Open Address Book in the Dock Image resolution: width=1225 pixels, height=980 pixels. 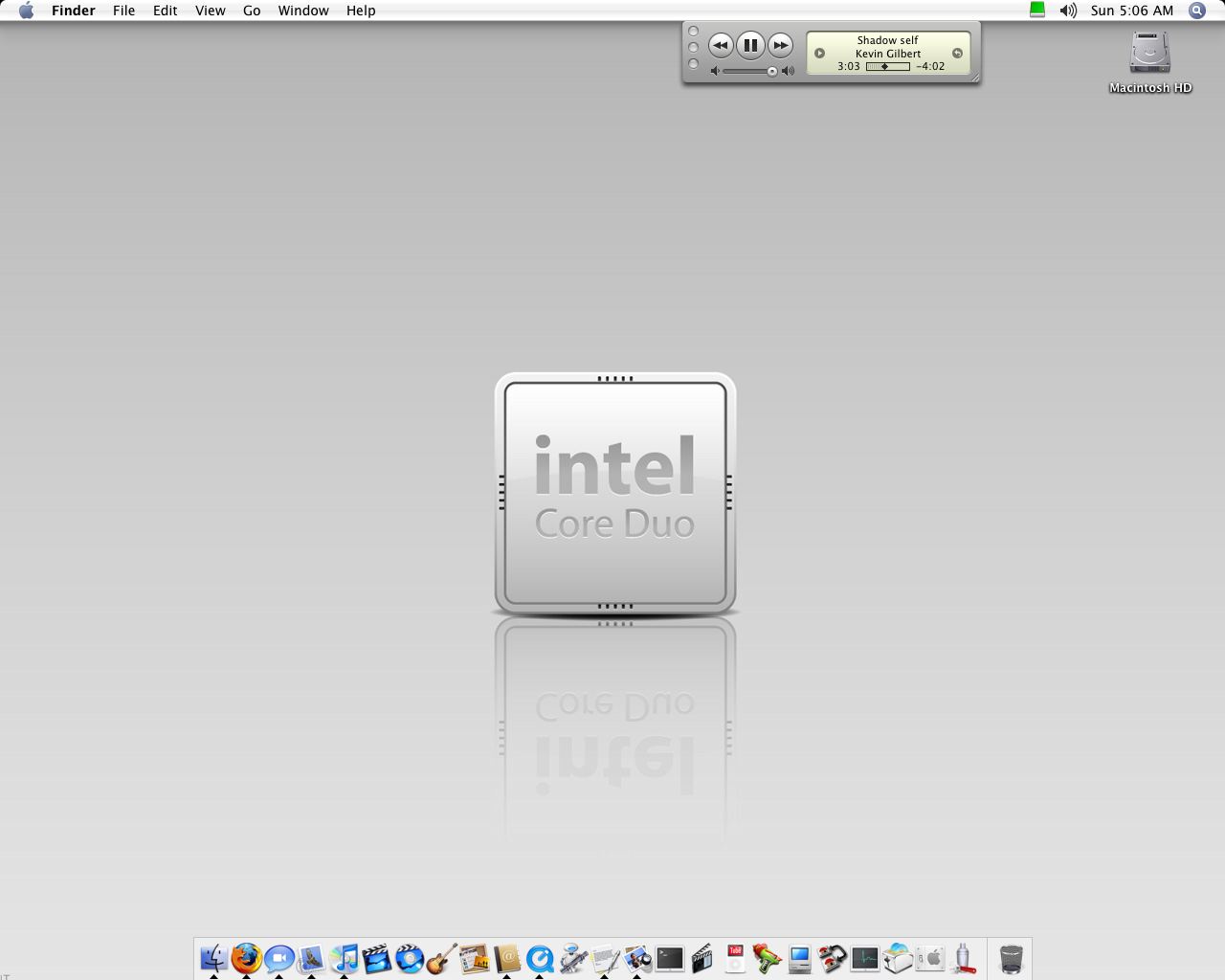[x=506, y=957]
